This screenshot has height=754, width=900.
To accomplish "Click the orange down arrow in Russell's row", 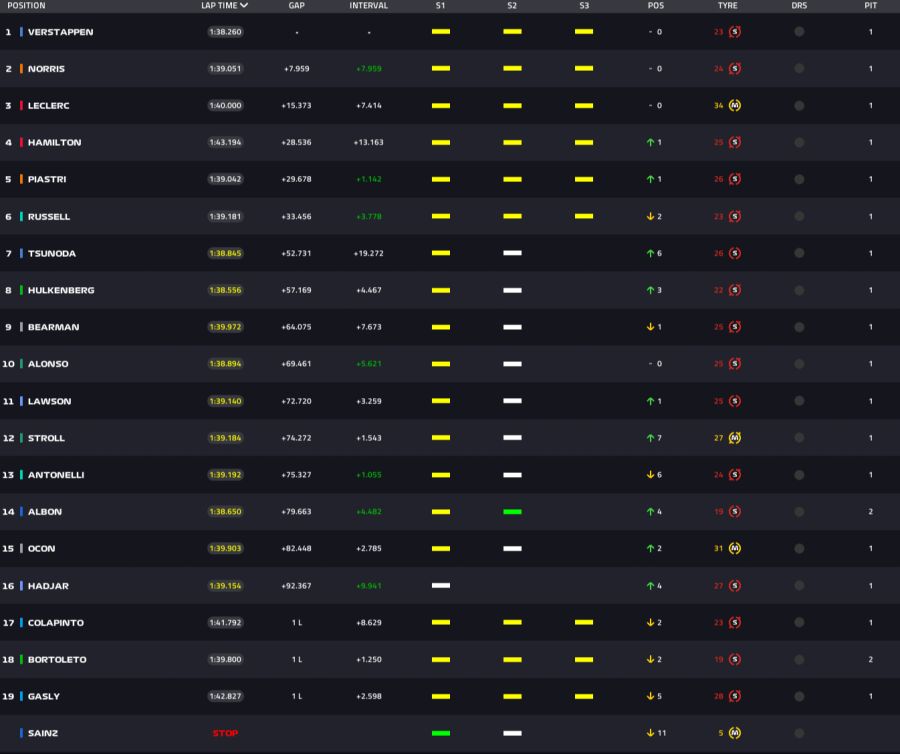I will tap(650, 217).
